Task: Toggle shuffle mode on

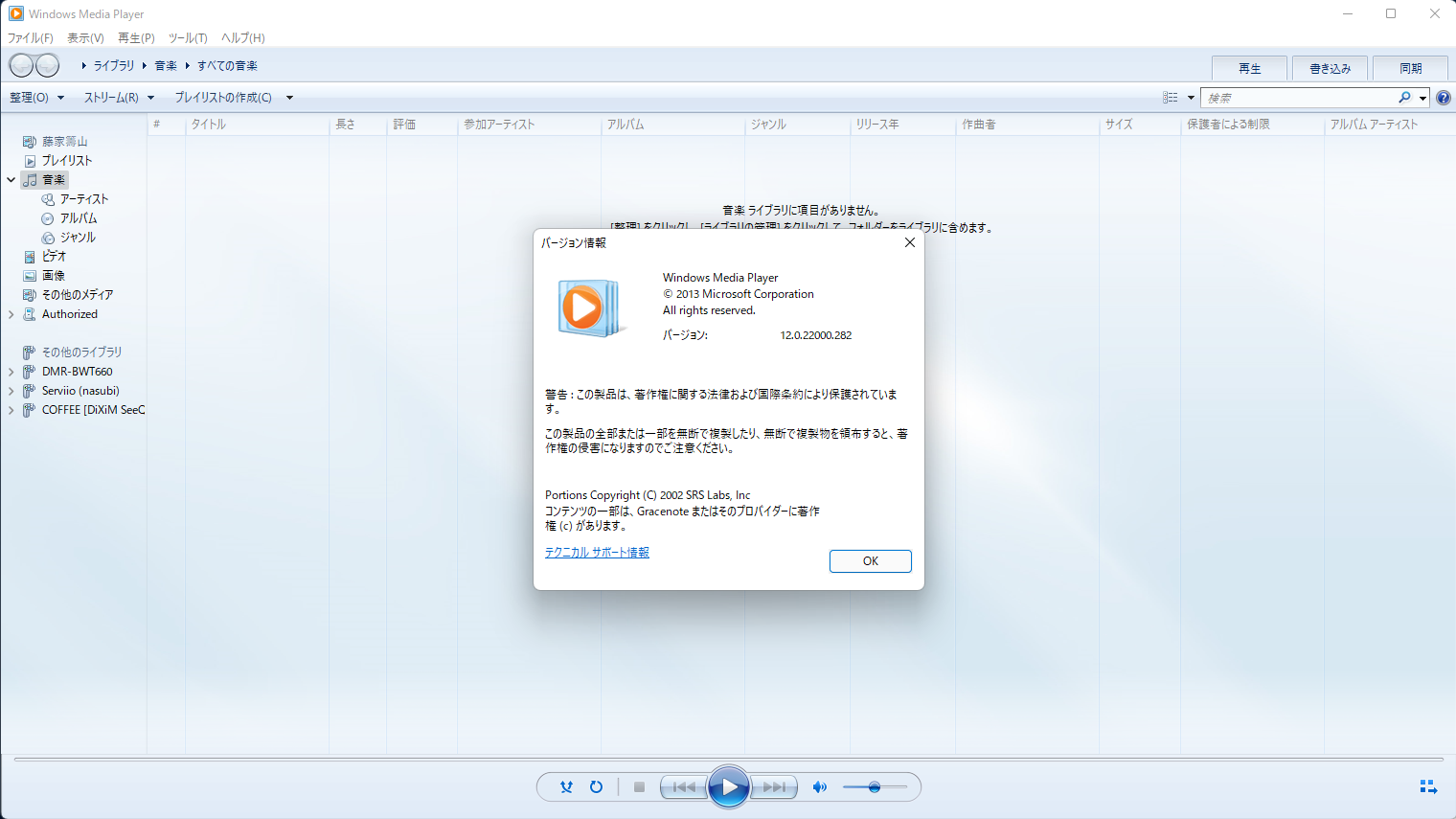Action: click(566, 787)
